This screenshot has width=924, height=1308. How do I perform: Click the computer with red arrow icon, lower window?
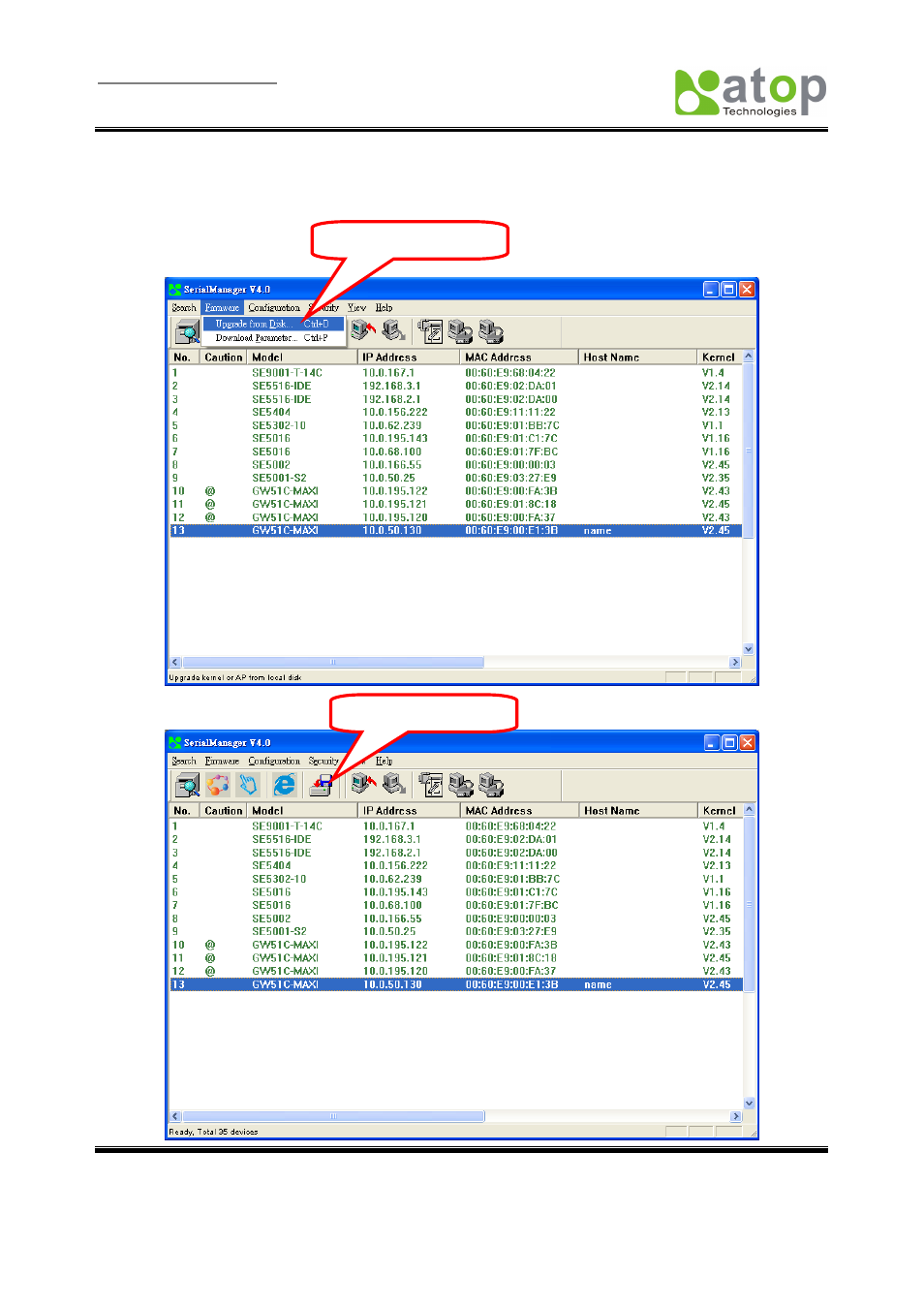pyautogui.click(x=363, y=784)
